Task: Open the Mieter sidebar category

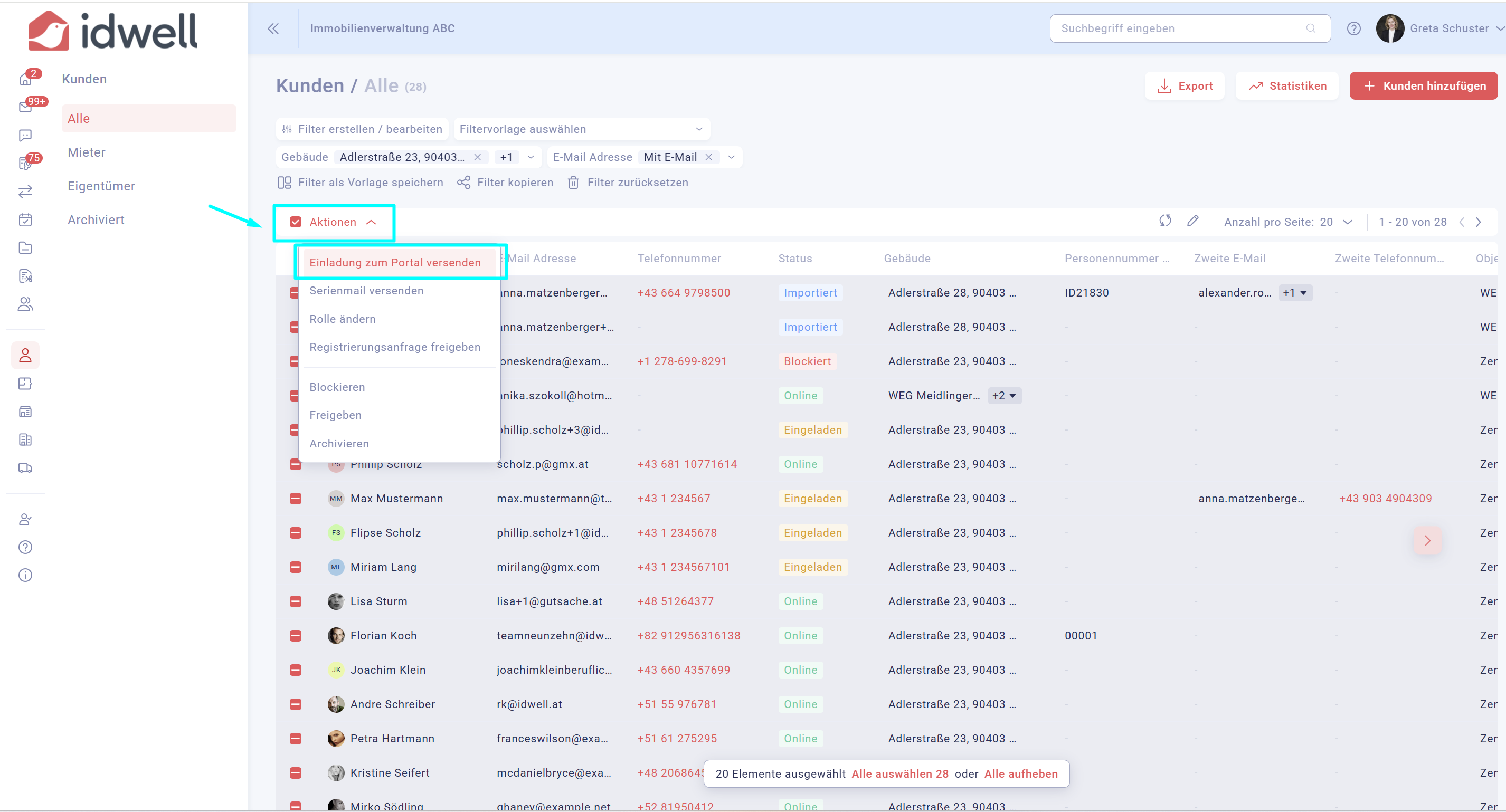Action: click(x=87, y=152)
